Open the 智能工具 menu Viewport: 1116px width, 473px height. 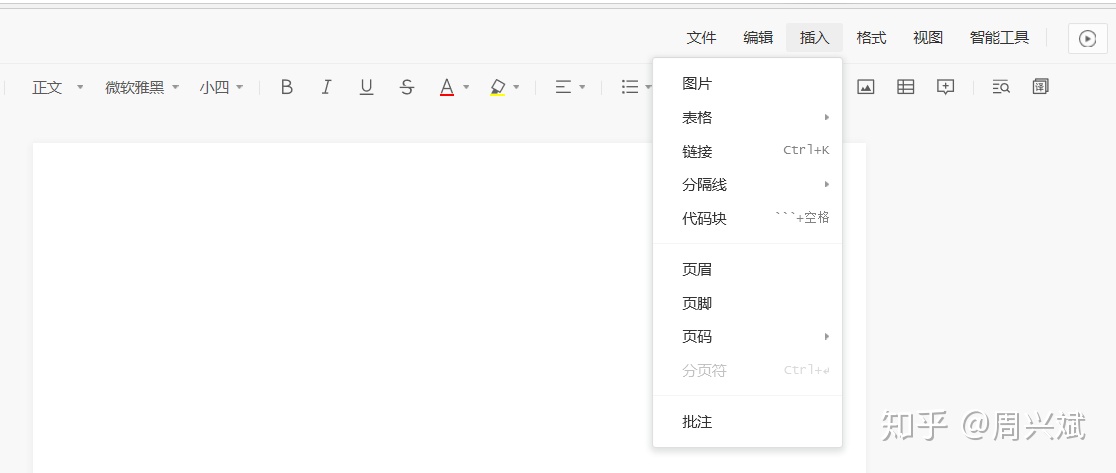pos(999,38)
